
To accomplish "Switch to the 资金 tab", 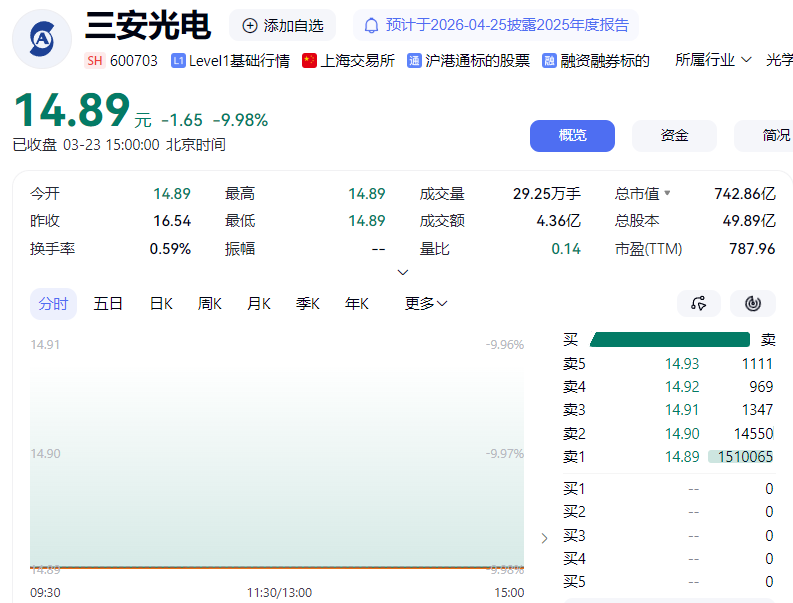I will pos(674,136).
